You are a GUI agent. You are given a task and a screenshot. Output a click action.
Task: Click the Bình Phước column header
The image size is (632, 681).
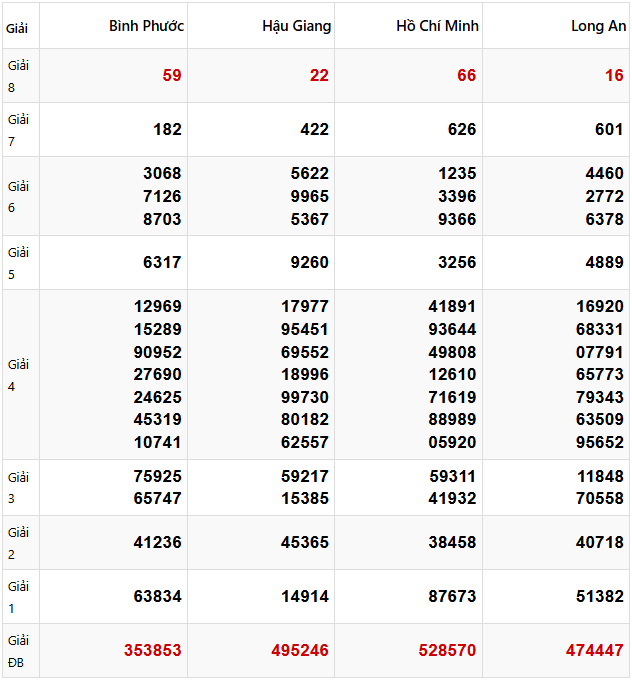(146, 26)
